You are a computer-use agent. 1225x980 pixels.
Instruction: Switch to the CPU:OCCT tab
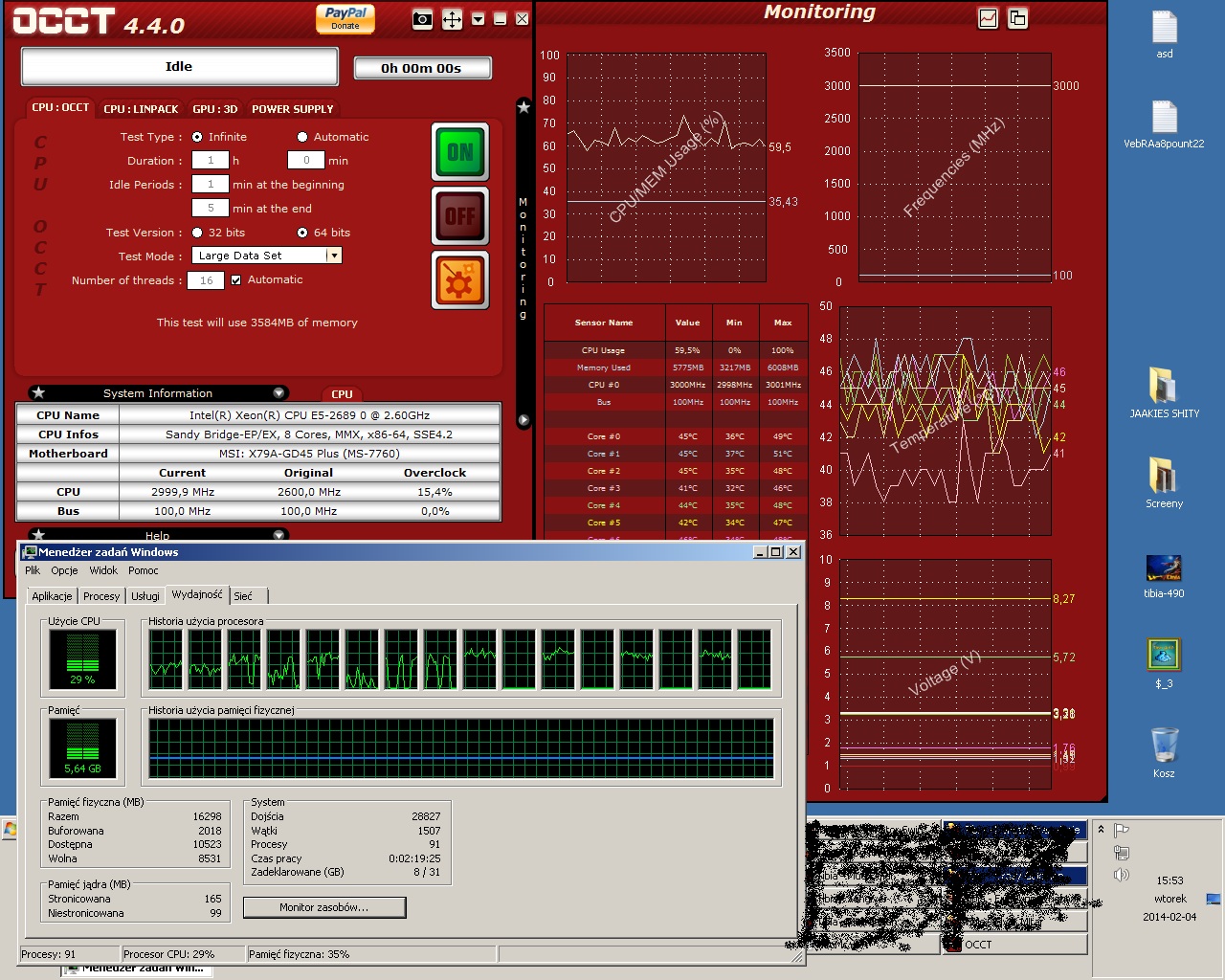tap(60, 107)
